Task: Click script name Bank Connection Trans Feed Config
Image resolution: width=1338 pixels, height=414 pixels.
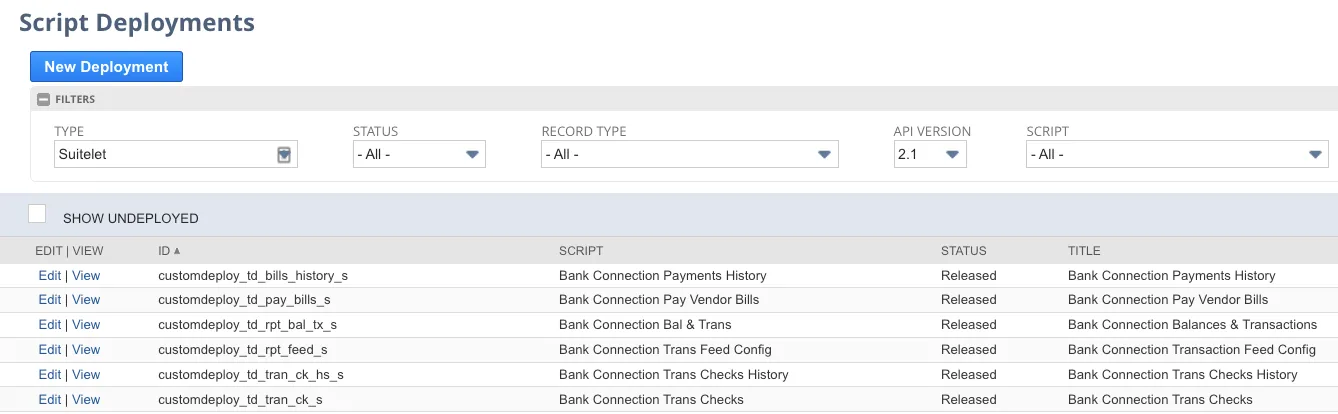Action: (x=665, y=349)
